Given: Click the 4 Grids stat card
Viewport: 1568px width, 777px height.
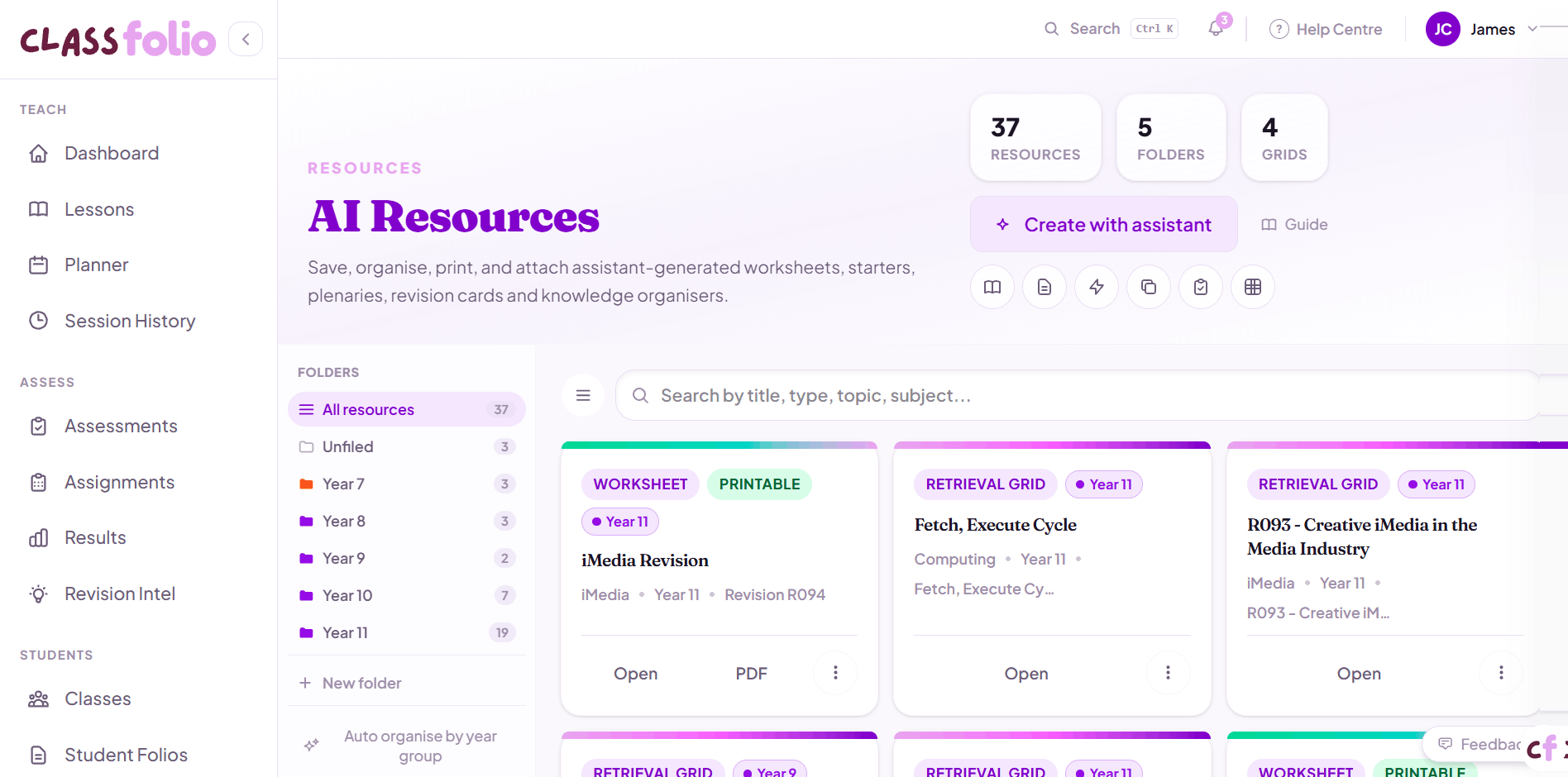Looking at the screenshot, I should (1284, 137).
